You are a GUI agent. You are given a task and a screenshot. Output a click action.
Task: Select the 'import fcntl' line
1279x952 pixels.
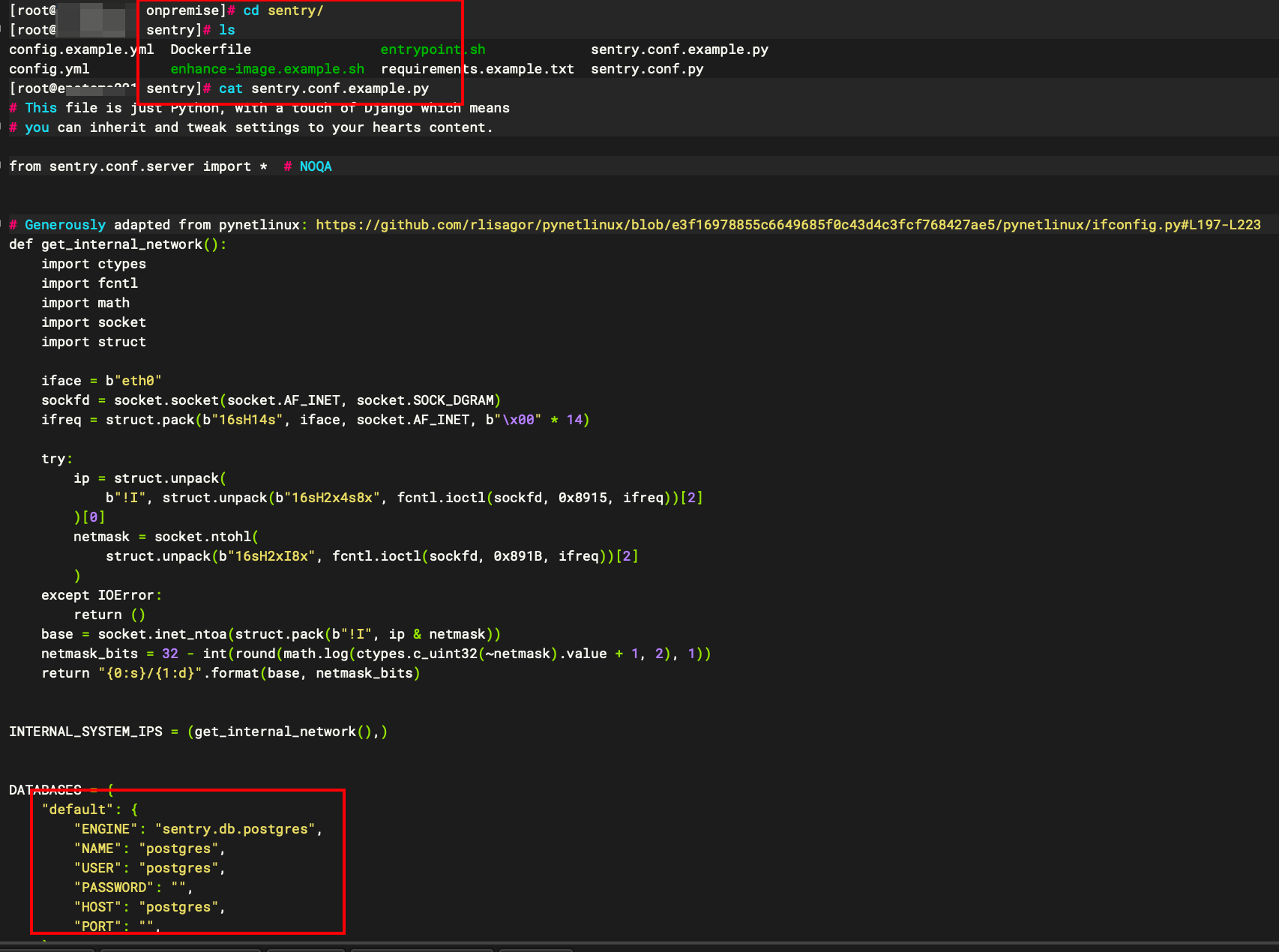pos(89,283)
